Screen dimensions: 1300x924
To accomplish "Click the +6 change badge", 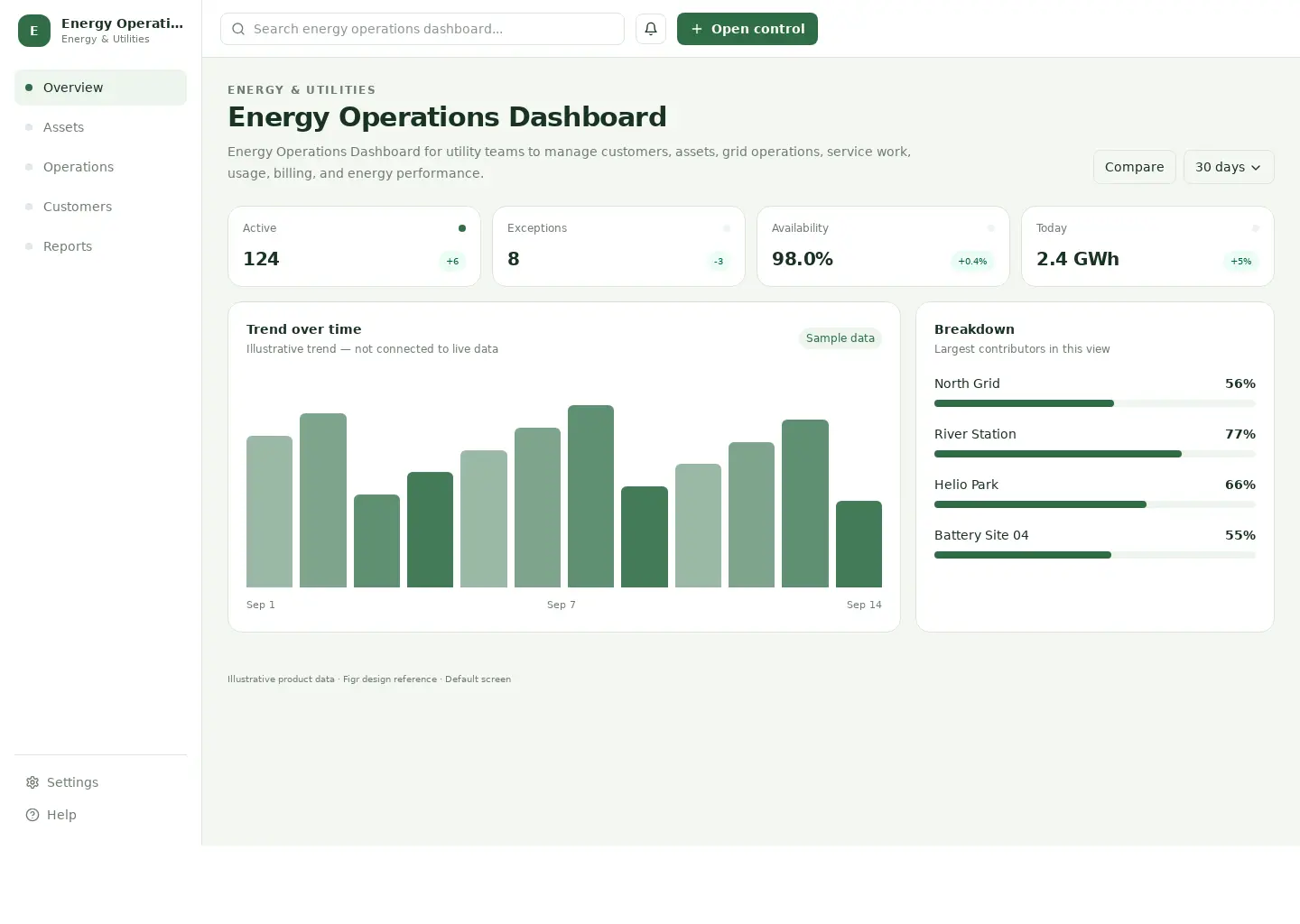I will click(452, 262).
